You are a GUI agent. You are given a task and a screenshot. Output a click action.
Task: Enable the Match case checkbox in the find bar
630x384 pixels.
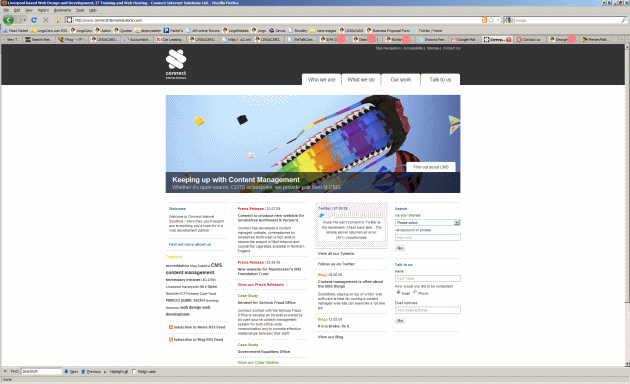pos(135,372)
